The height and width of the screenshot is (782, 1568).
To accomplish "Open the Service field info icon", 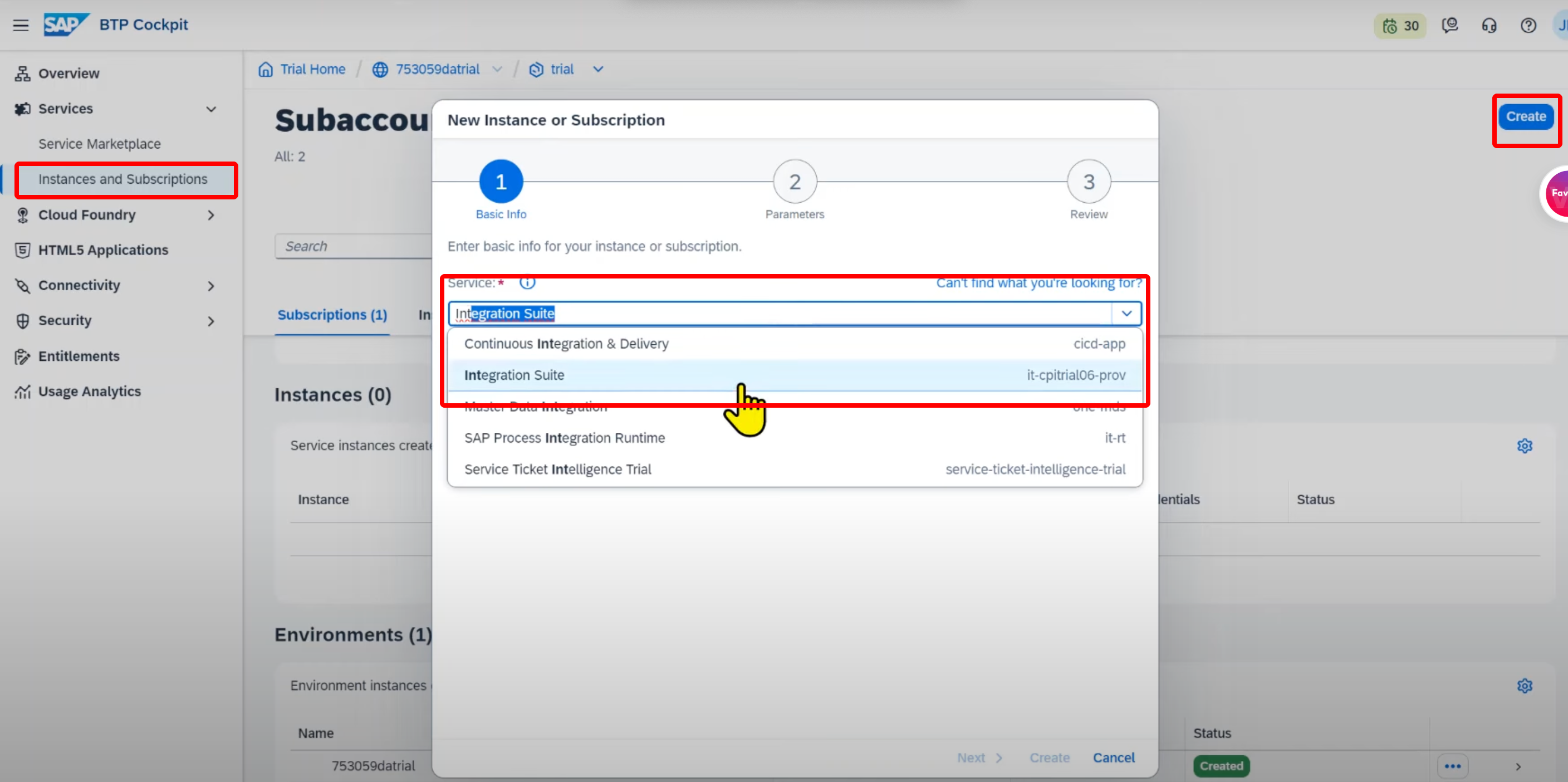I will 527,282.
